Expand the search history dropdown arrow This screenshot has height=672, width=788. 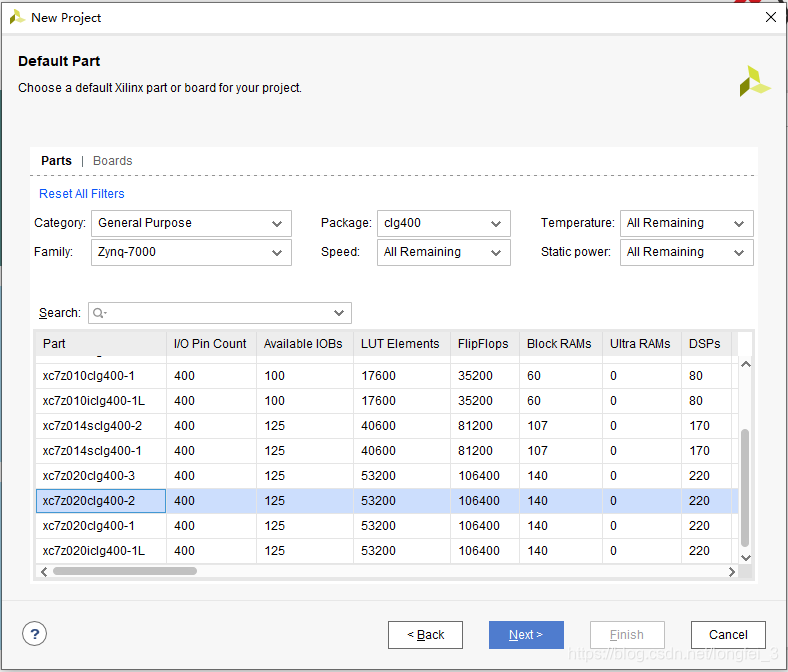[x=339, y=313]
